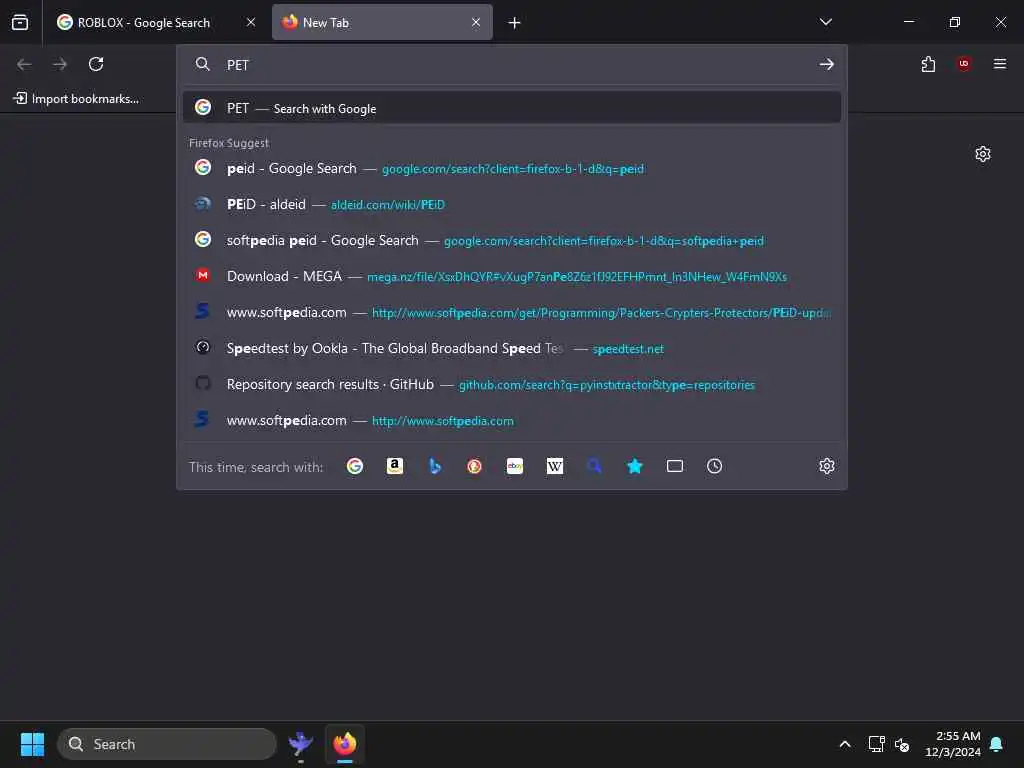Viewport: 1024px width, 768px height.
Task: Search this time with Wikipedia icon
Action: coord(554,466)
